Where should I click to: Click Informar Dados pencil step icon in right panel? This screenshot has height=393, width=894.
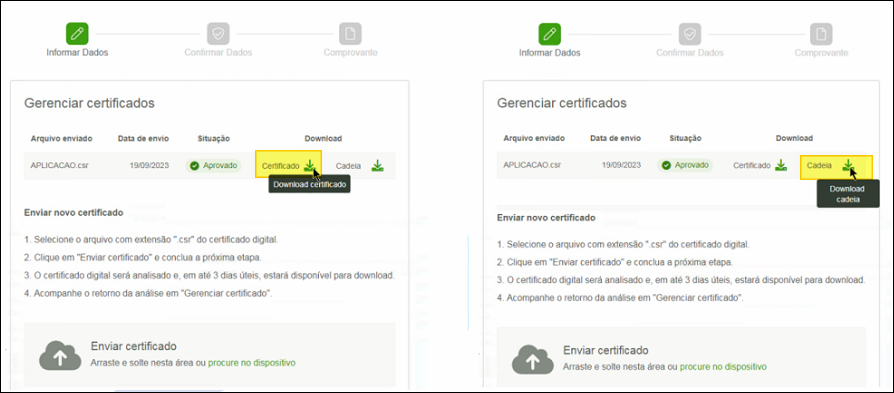pyautogui.click(x=550, y=34)
